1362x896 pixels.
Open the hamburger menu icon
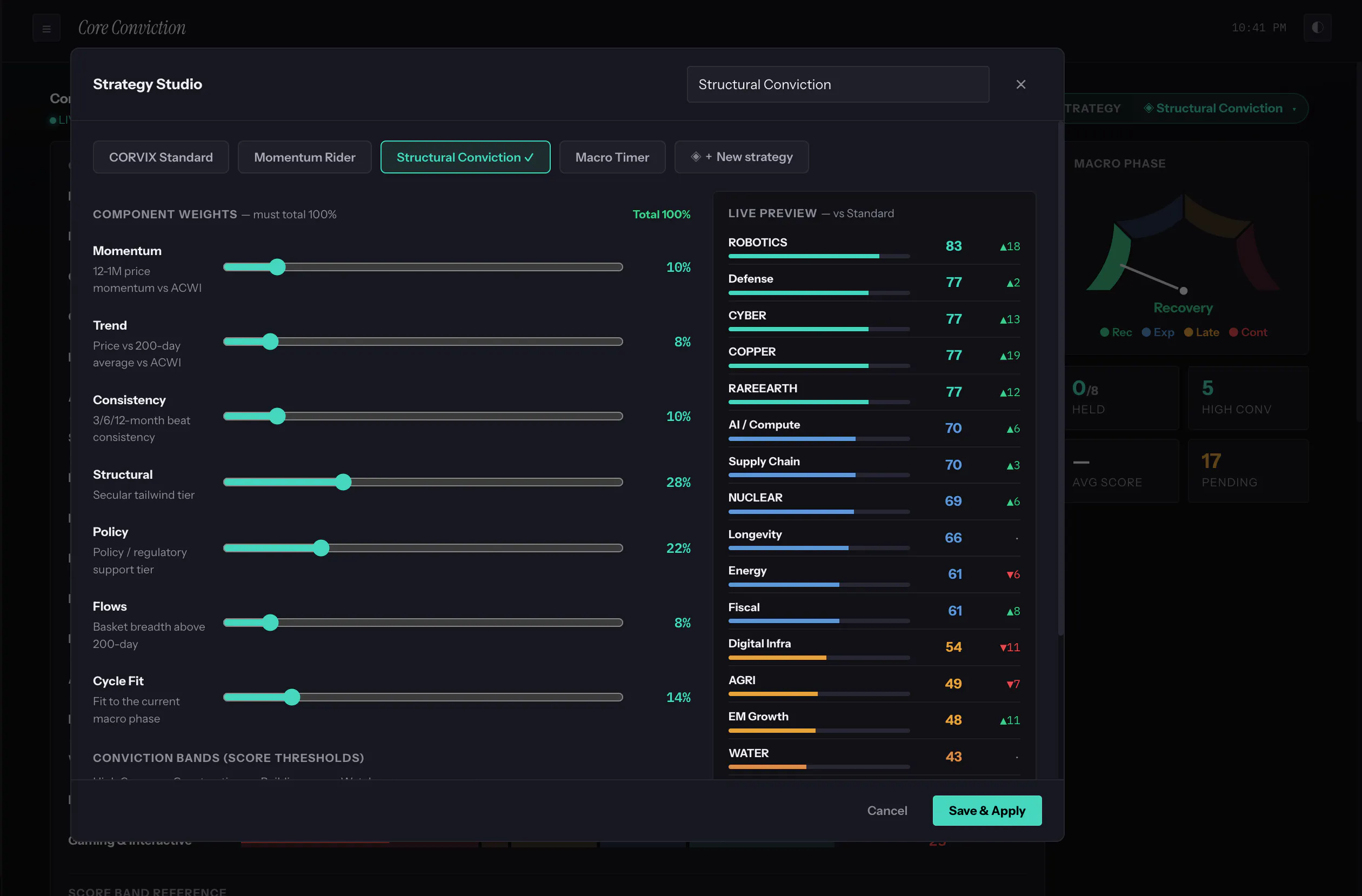pyautogui.click(x=46, y=28)
